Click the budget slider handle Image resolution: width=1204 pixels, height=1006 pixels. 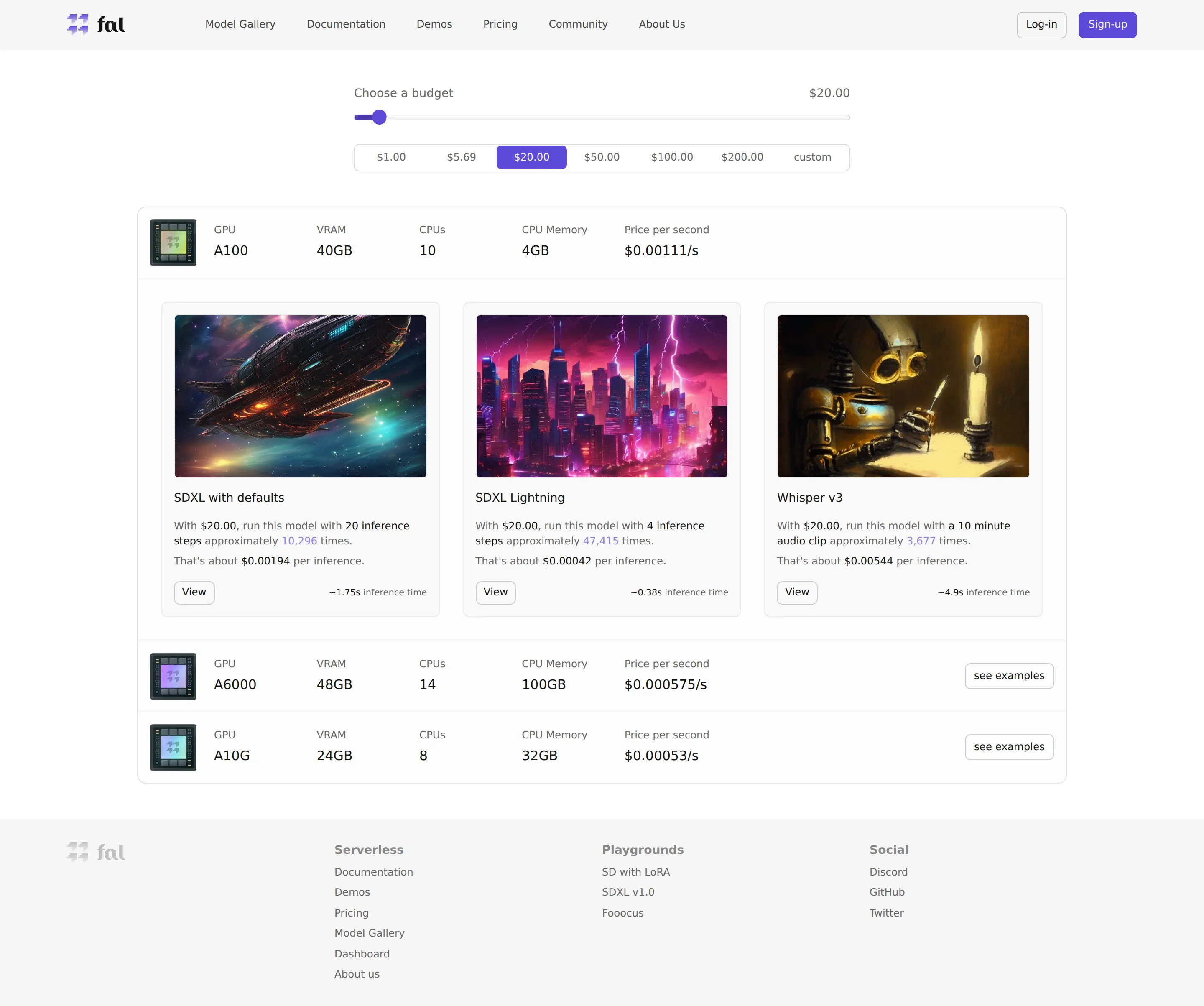coord(379,117)
